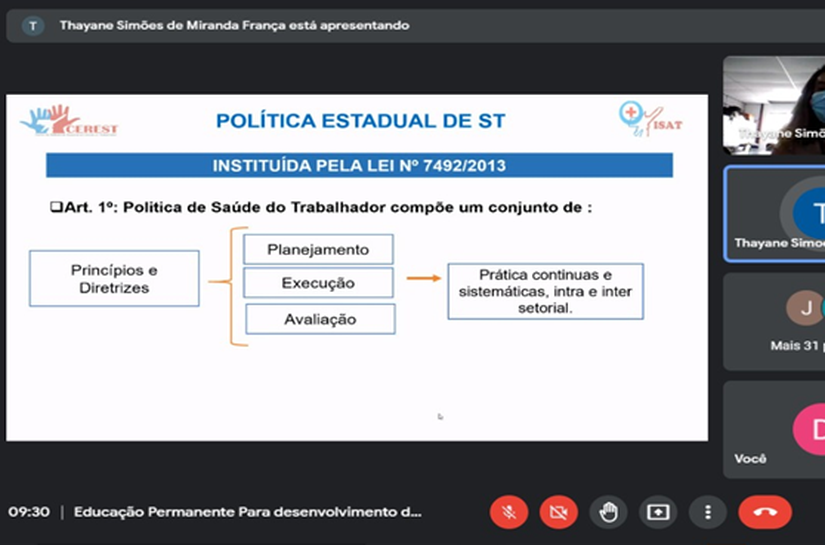Open the 'Mais 31' participants tile
The height and width of the screenshot is (545, 825).
(x=774, y=321)
